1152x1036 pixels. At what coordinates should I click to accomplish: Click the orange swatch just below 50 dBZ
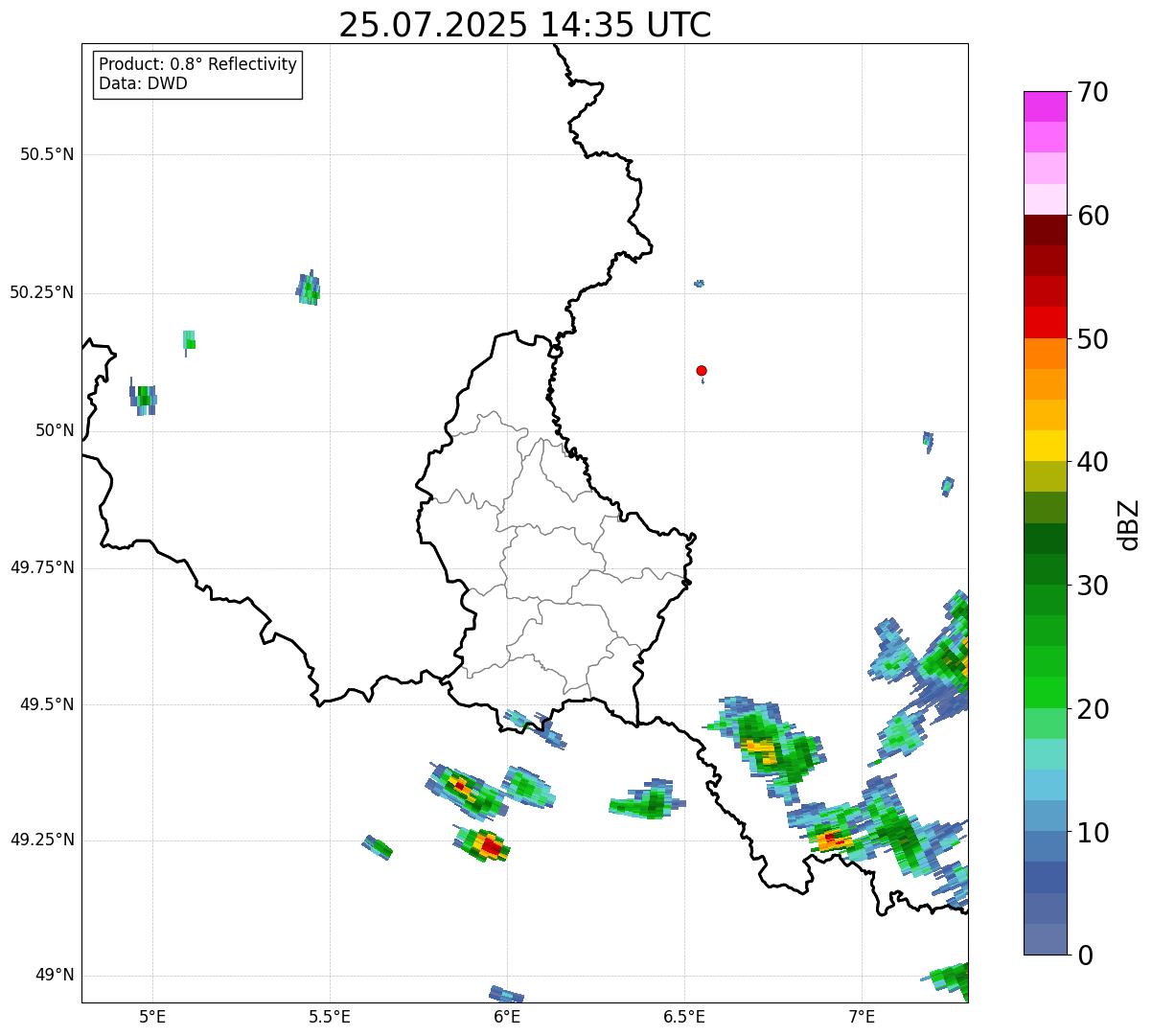coord(1045,354)
